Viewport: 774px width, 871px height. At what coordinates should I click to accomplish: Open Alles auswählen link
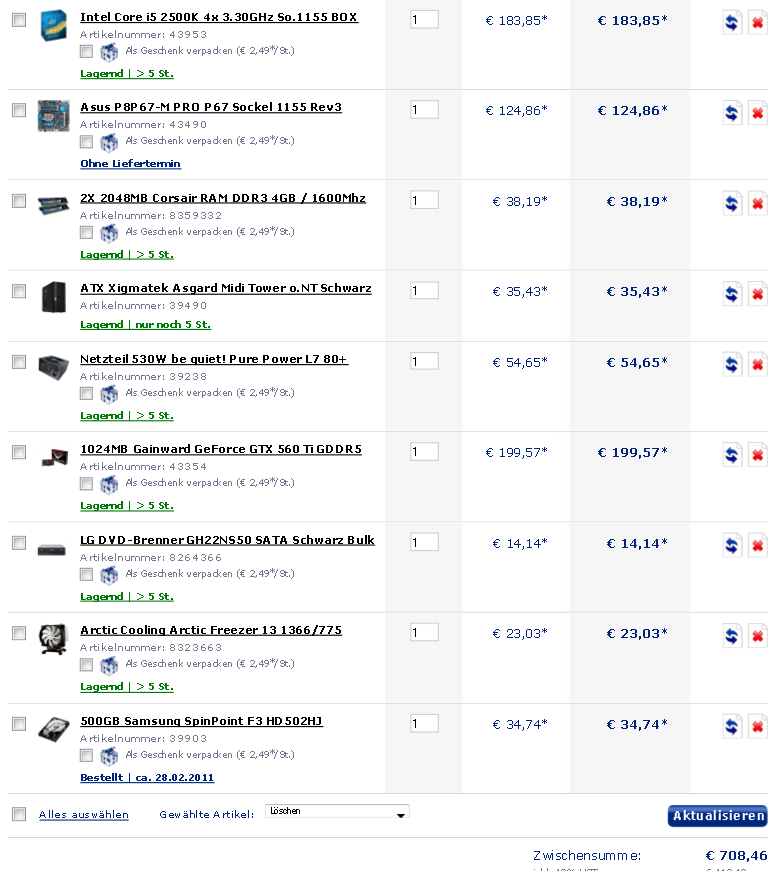click(x=84, y=814)
